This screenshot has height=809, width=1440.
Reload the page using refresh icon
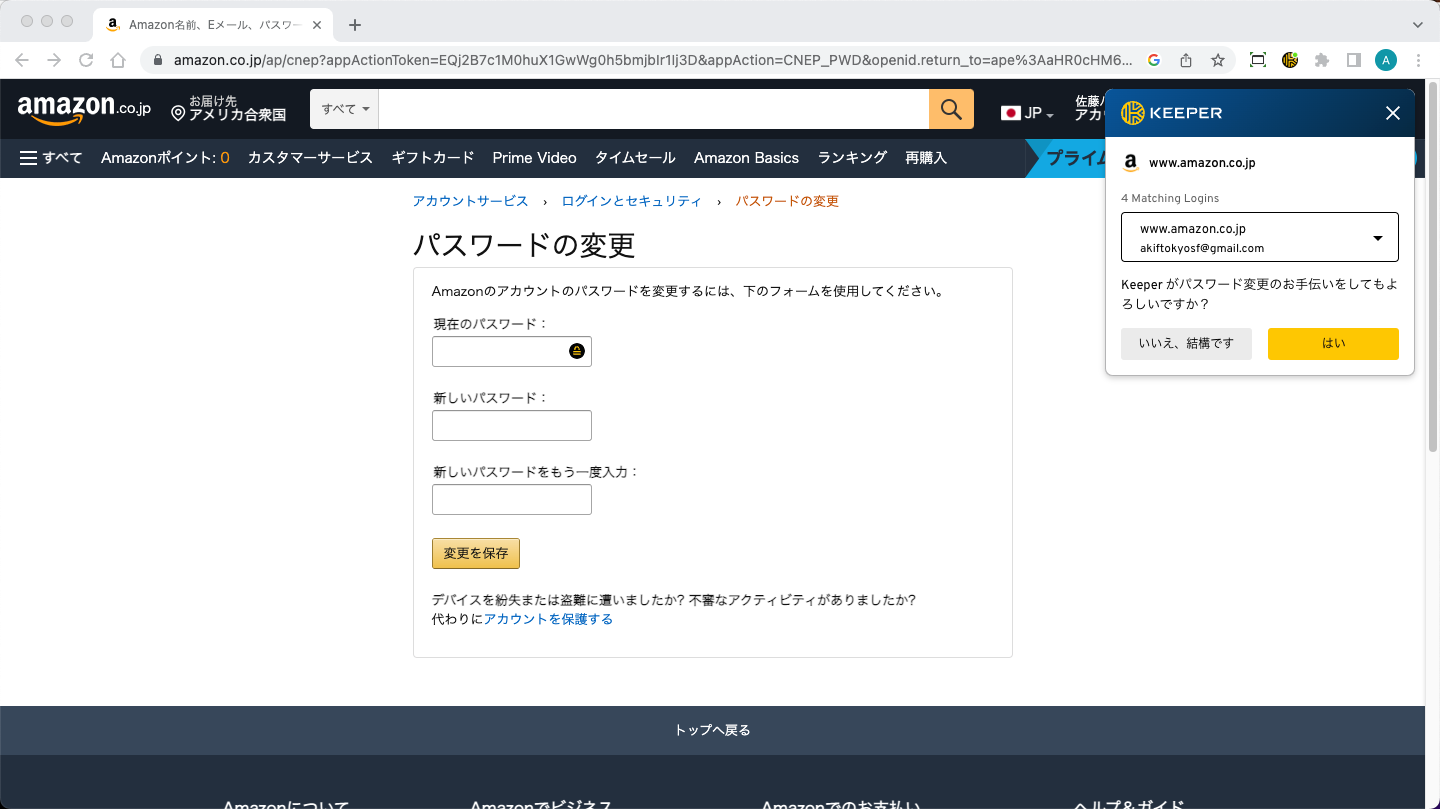tap(86, 60)
